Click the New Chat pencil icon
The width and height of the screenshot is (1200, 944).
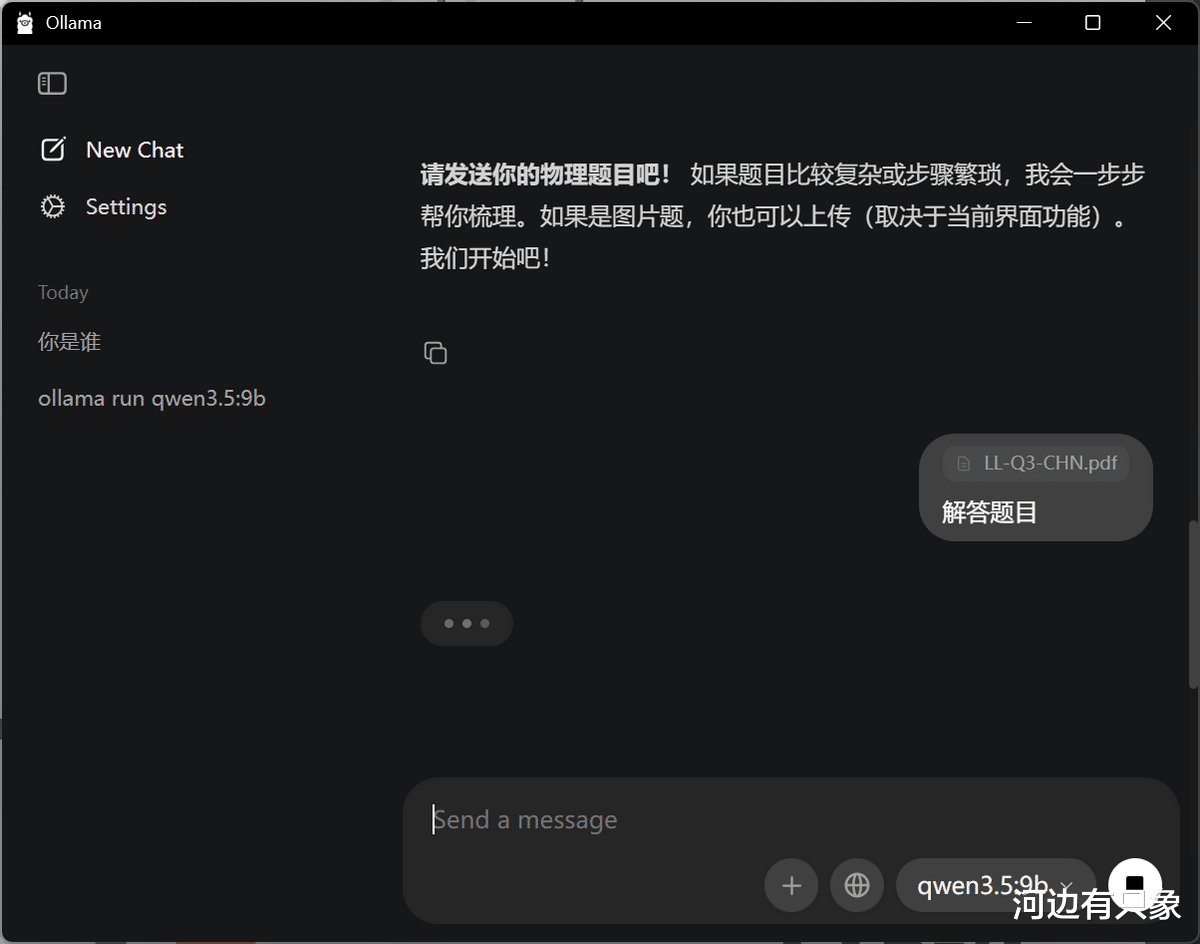[52, 150]
